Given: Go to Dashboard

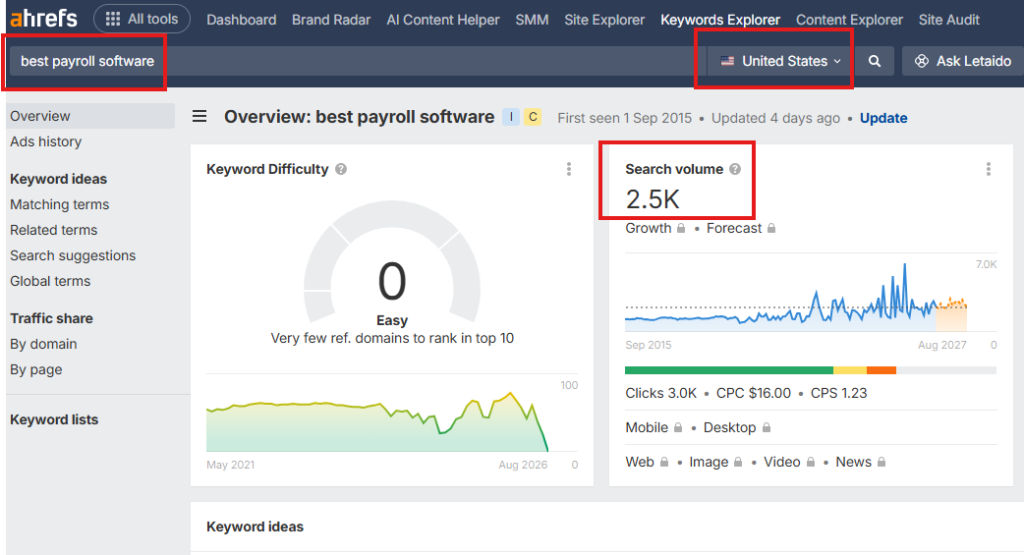Looking at the screenshot, I should pyautogui.click(x=241, y=20).
